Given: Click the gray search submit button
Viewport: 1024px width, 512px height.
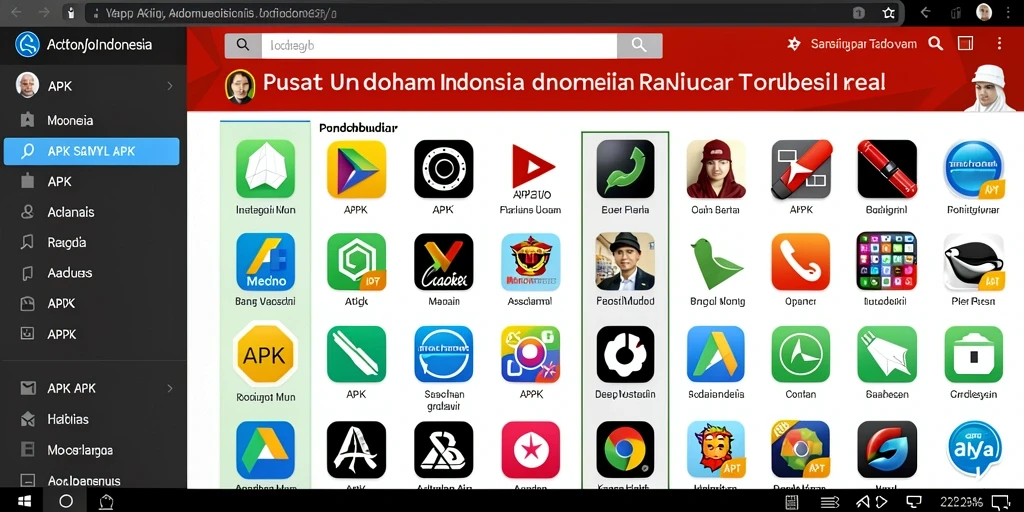Looking at the screenshot, I should pos(639,45).
